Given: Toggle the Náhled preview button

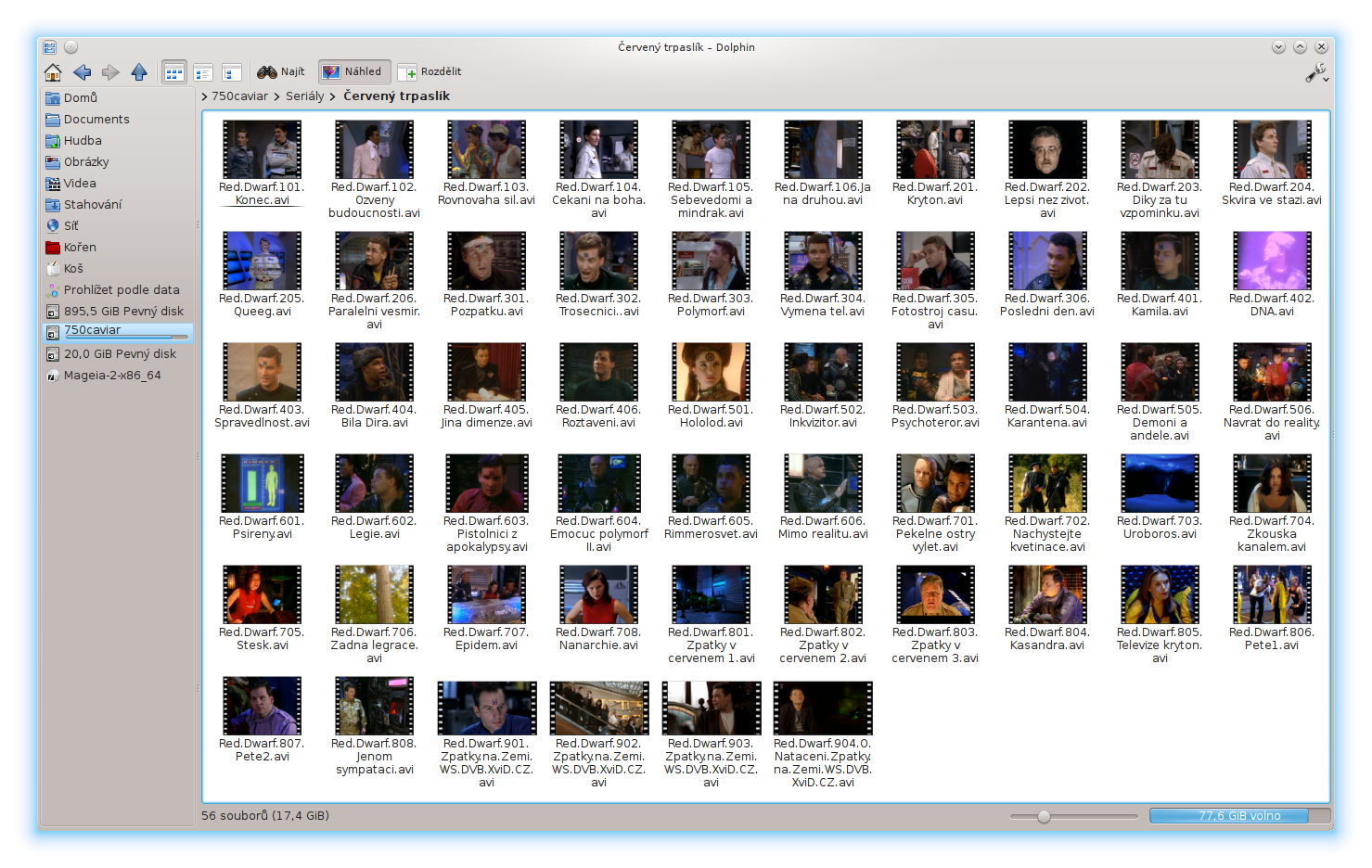Looking at the screenshot, I should click(x=353, y=71).
